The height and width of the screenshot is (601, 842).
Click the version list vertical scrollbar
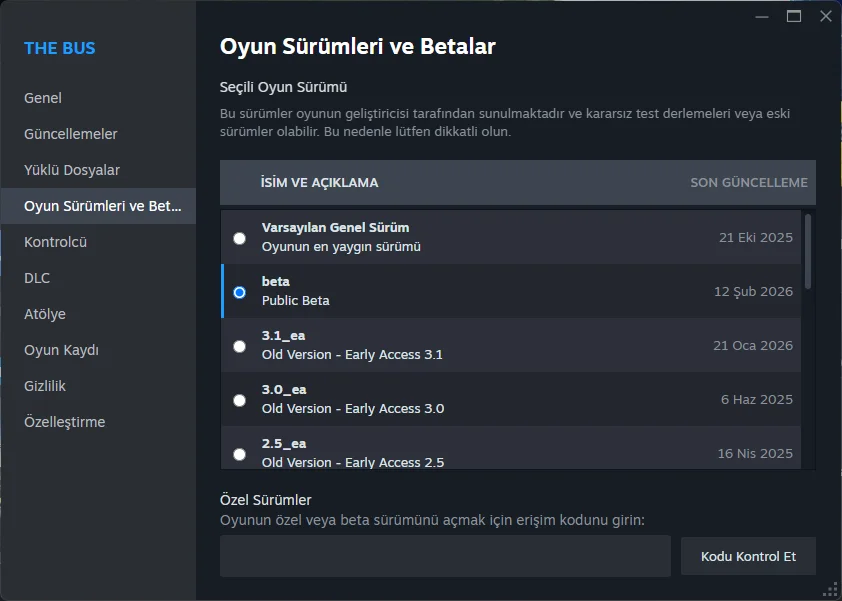pyautogui.click(x=808, y=252)
